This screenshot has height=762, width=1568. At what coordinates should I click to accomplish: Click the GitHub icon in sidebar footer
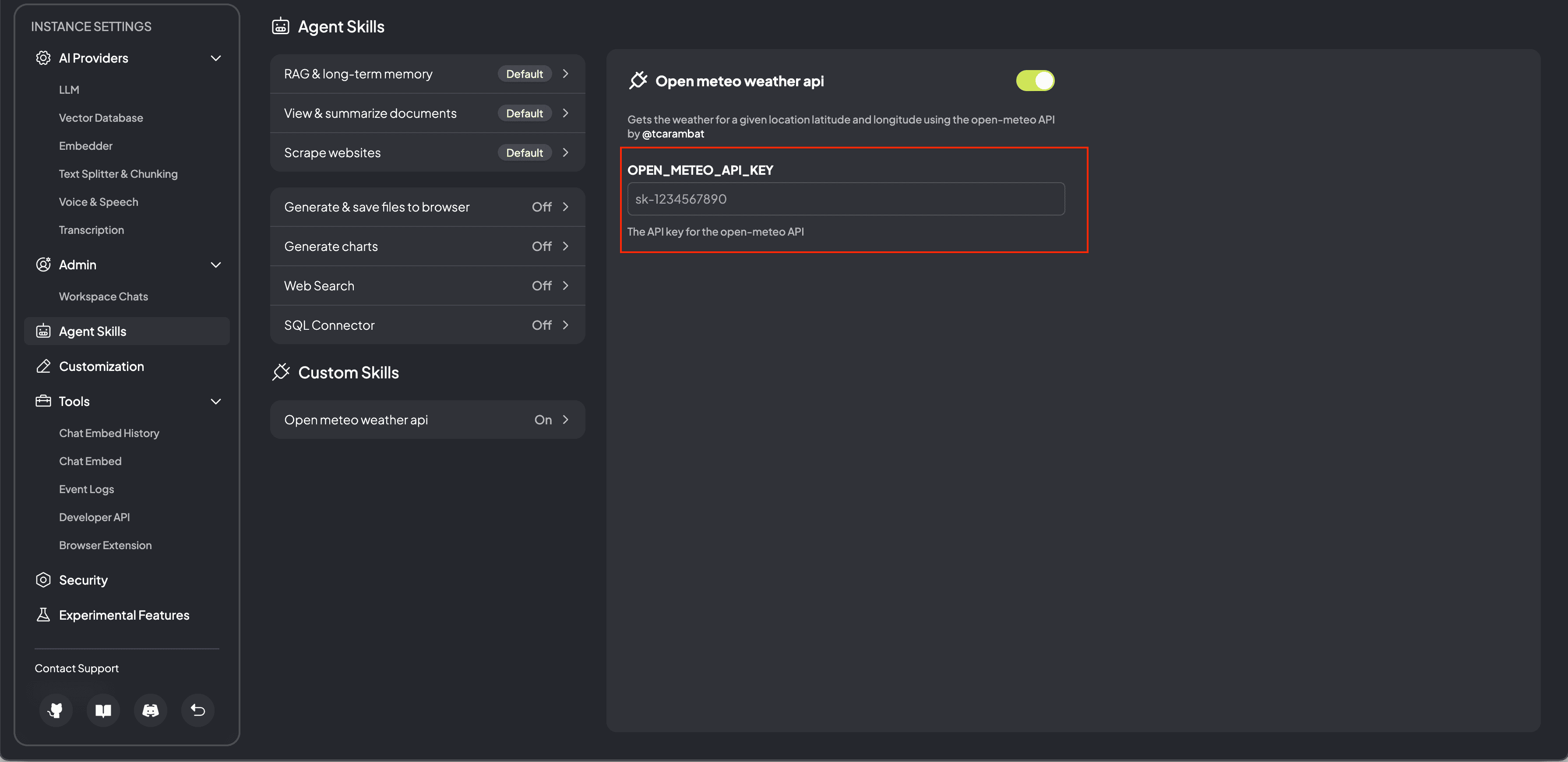56,709
